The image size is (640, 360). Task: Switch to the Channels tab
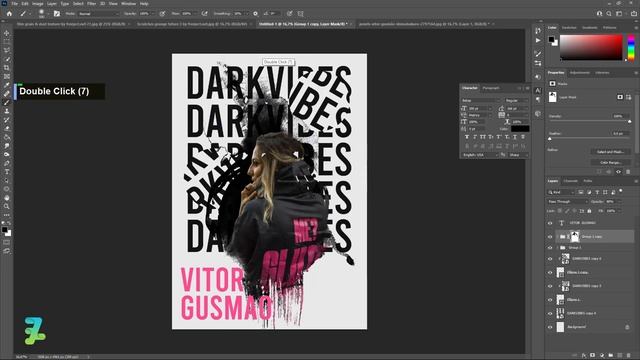click(570, 181)
